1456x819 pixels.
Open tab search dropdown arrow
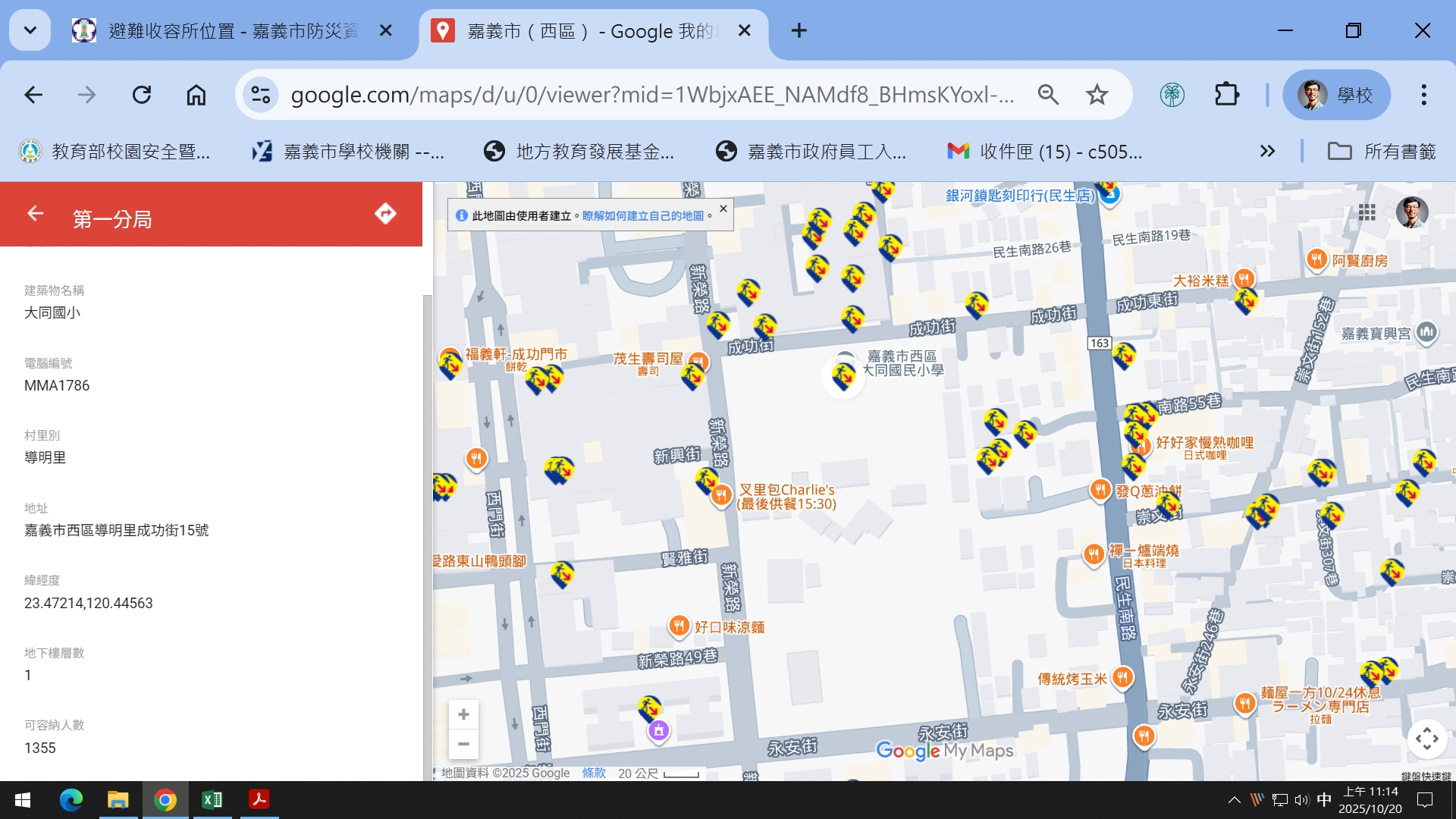tap(30, 30)
